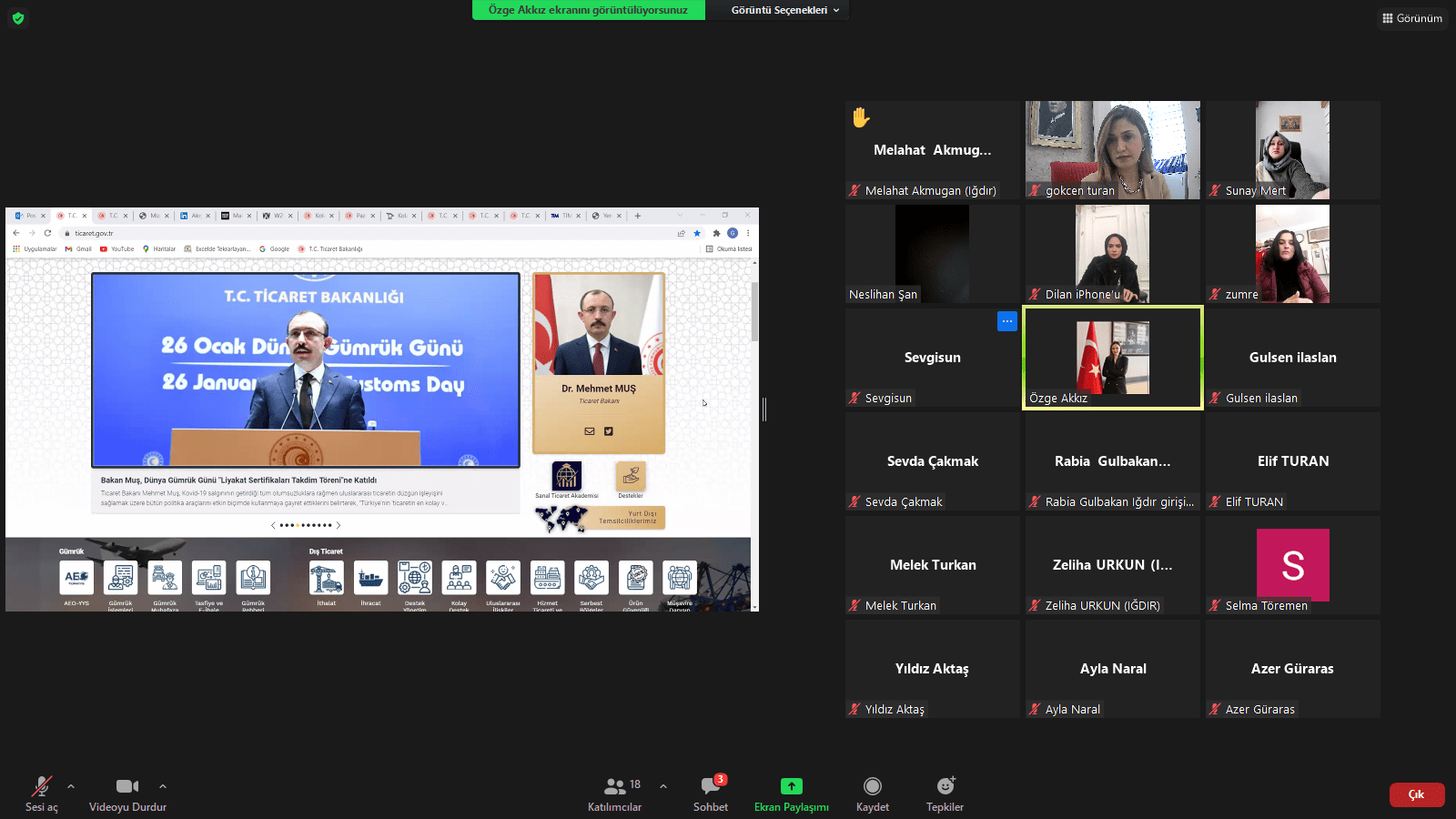Leave the meeting with Çık button
The width and height of the screenshot is (1456, 819).
pyautogui.click(x=1416, y=794)
